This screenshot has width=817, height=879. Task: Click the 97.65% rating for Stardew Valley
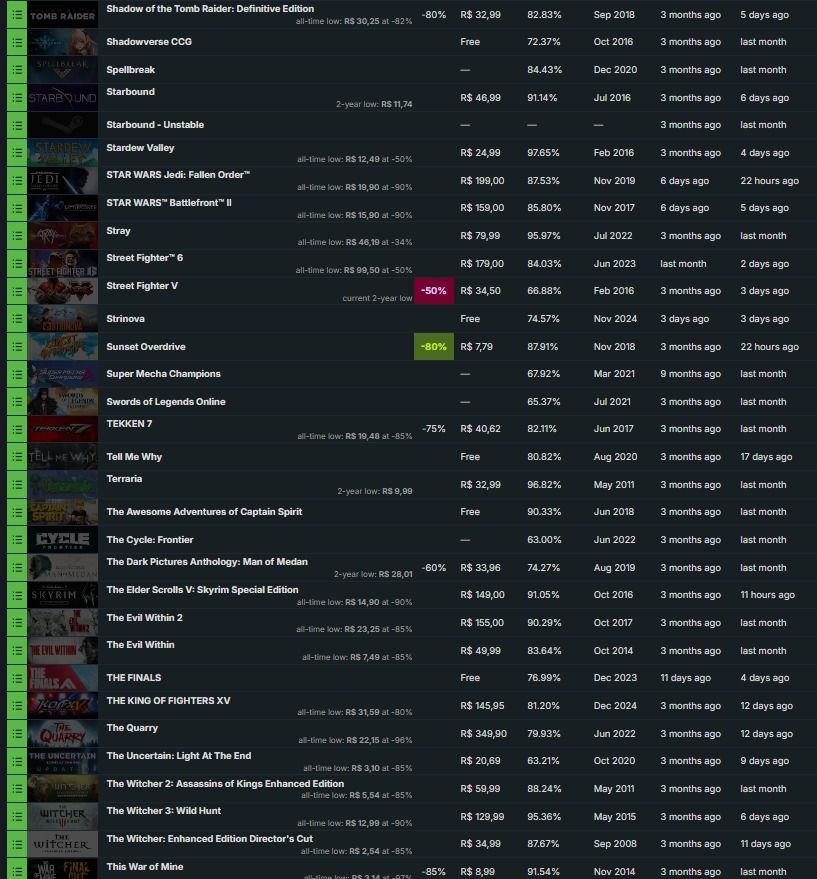543,152
